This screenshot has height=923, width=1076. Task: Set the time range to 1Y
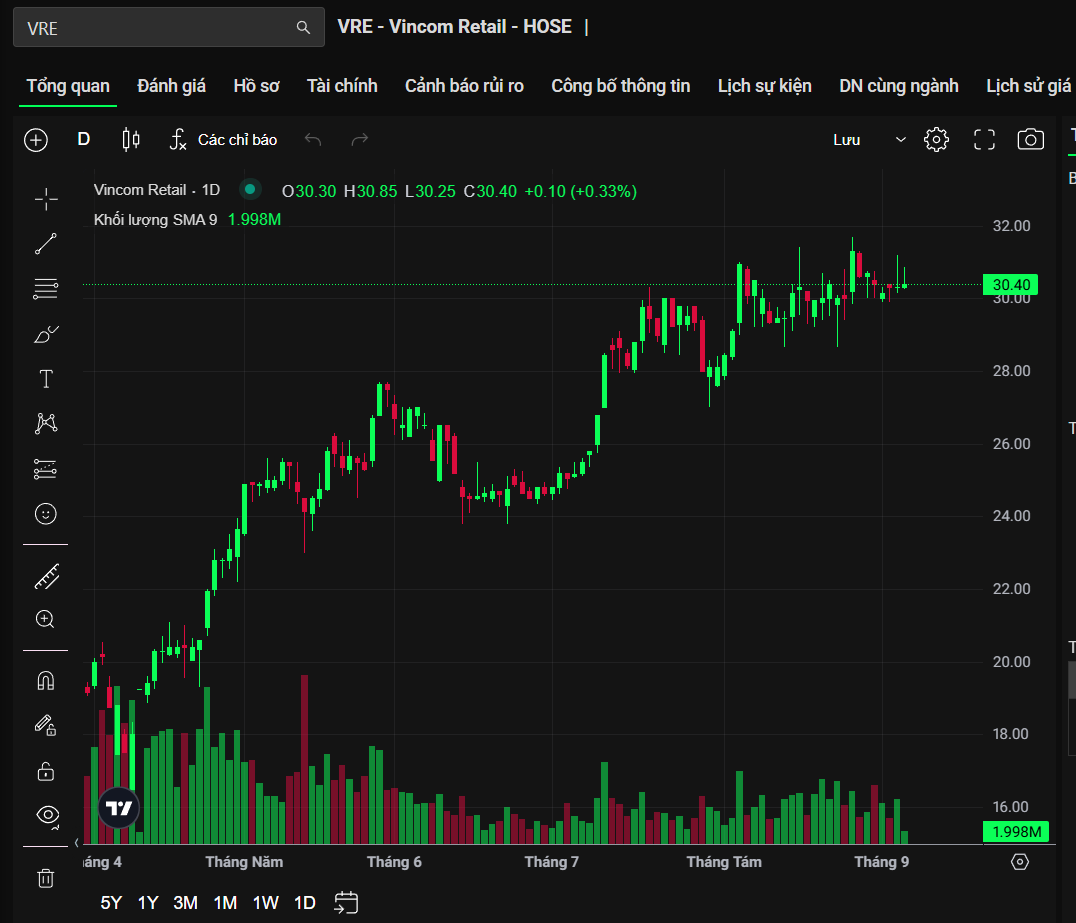click(148, 903)
